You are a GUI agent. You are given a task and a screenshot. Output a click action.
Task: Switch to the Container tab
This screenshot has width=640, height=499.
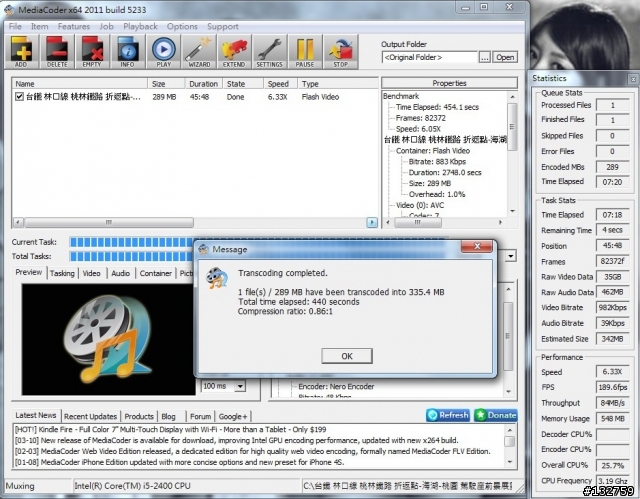(x=156, y=273)
